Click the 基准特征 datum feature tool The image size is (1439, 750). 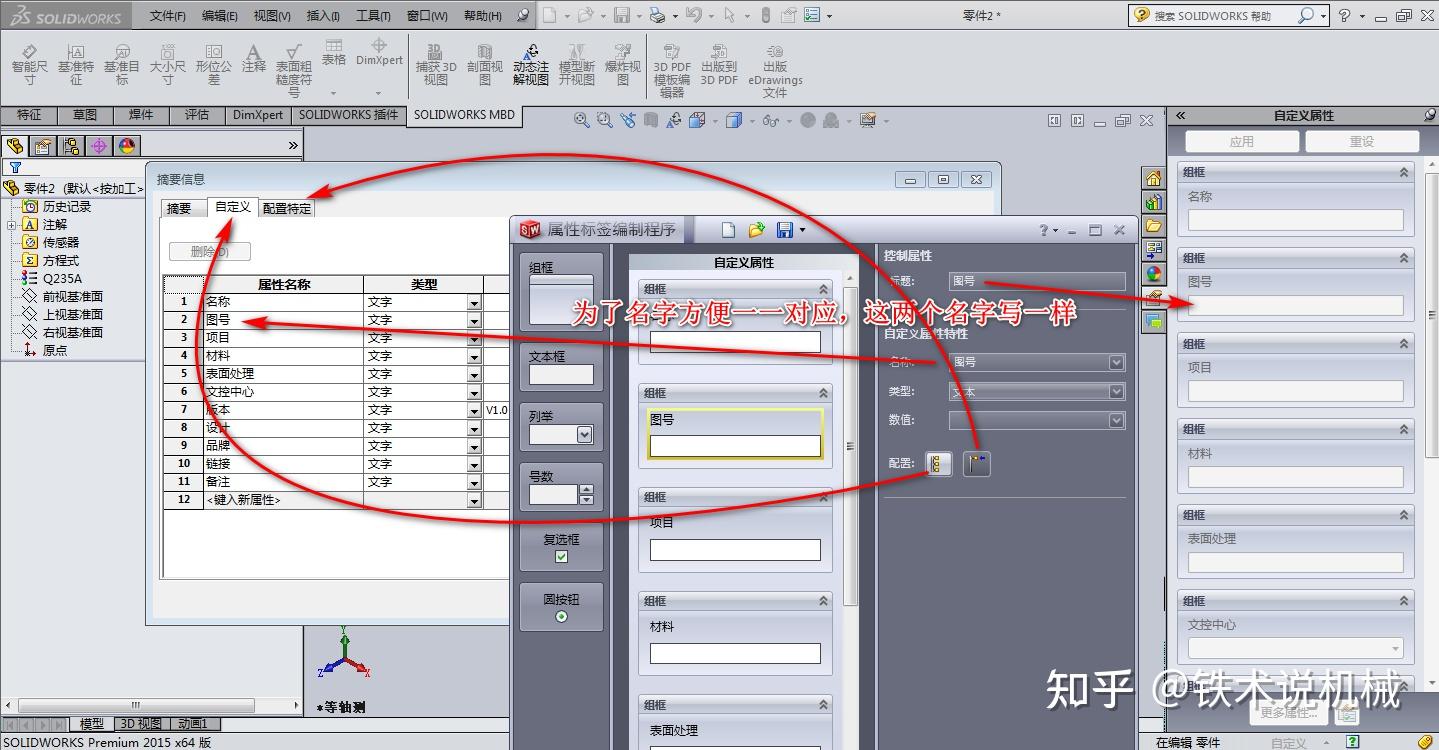click(76, 65)
